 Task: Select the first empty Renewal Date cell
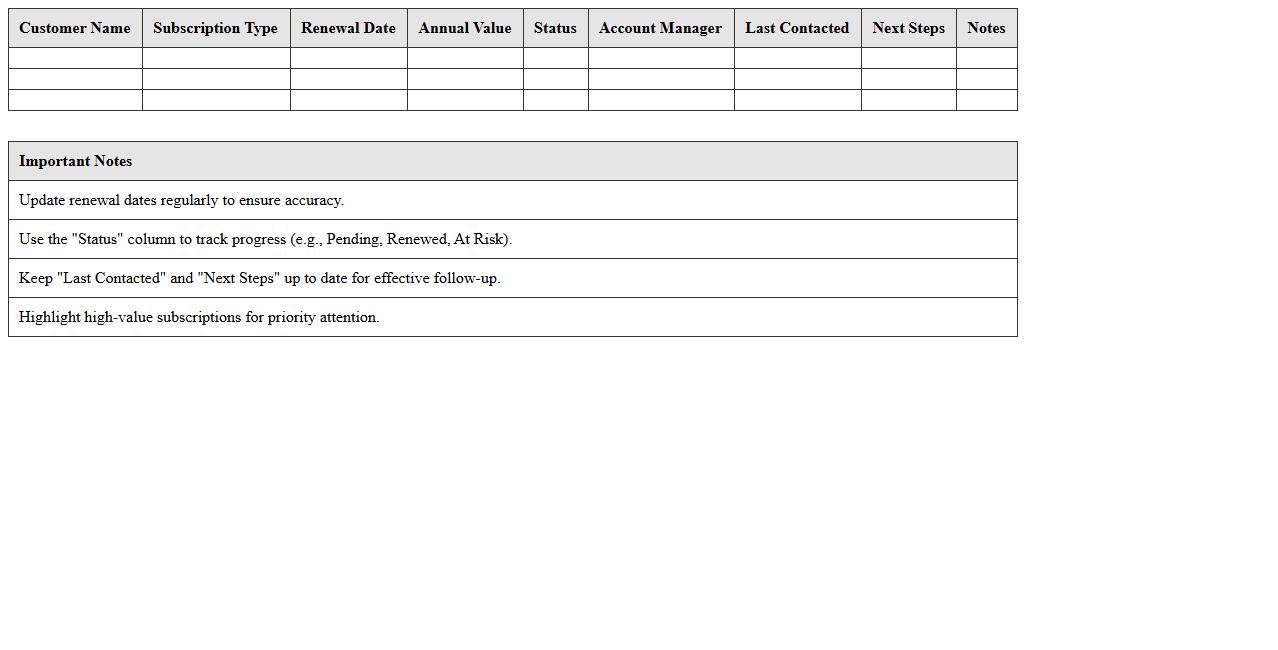click(348, 58)
